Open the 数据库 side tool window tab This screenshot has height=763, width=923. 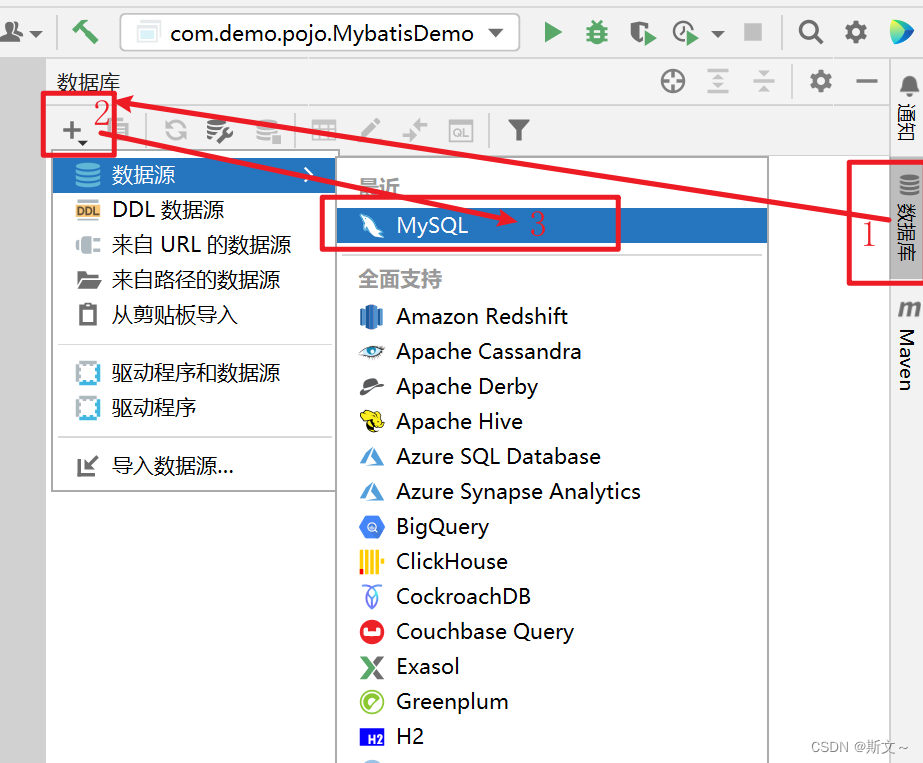coord(907,218)
